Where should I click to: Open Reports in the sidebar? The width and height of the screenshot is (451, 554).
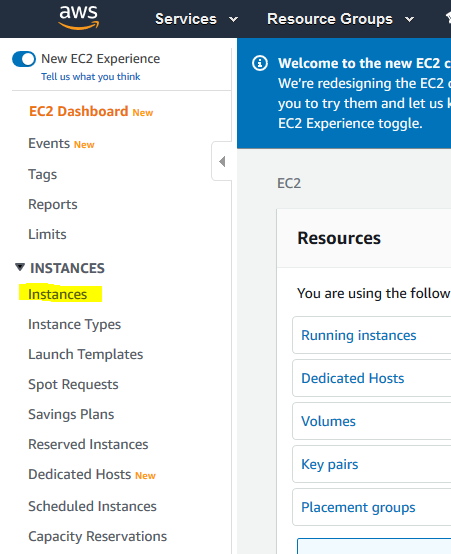pyautogui.click(x=53, y=205)
